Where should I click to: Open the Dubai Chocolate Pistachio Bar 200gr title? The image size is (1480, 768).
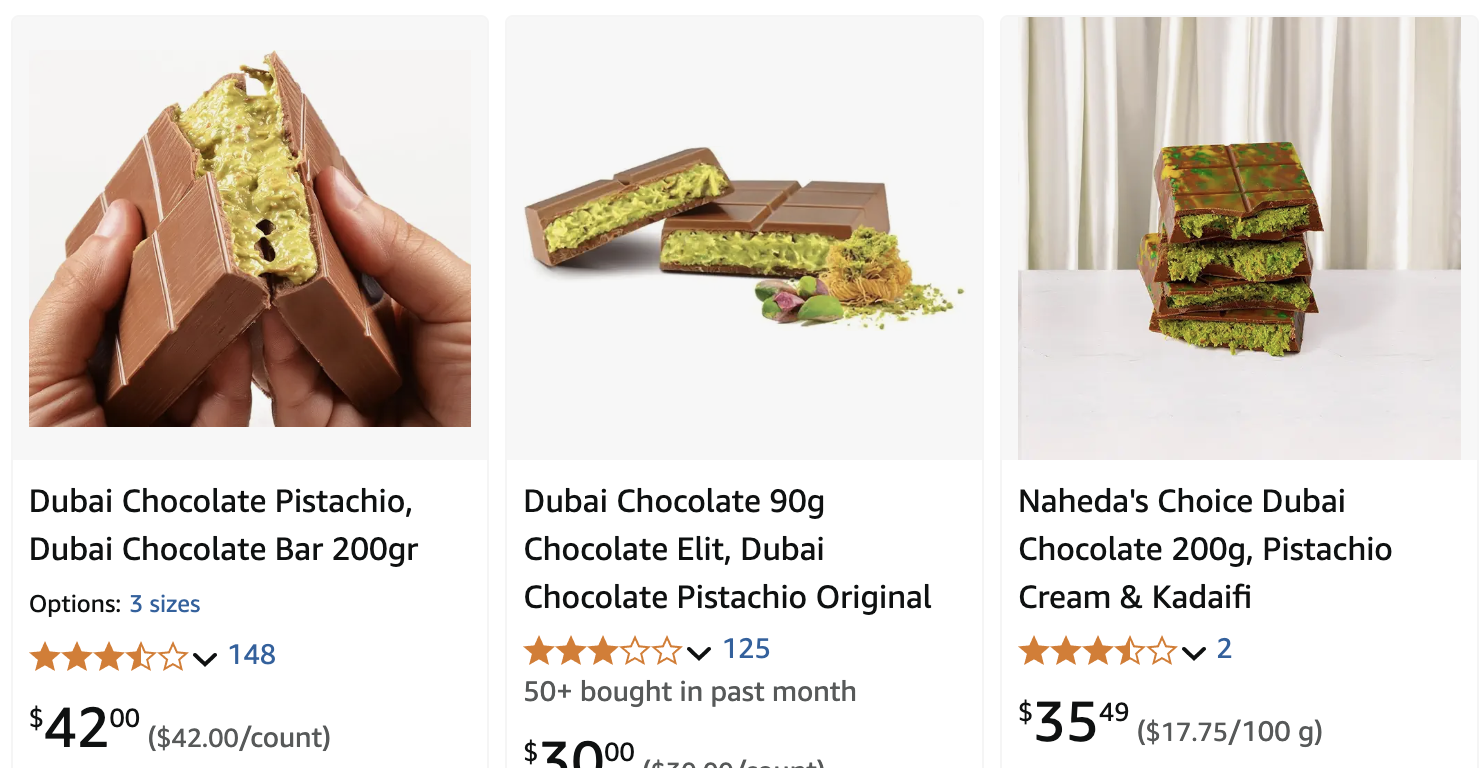(224, 525)
